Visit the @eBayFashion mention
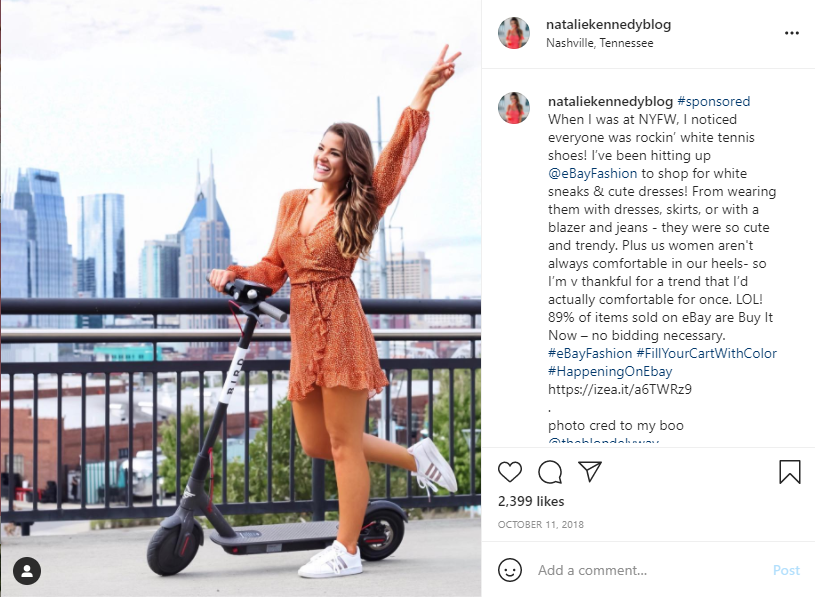 593,173
